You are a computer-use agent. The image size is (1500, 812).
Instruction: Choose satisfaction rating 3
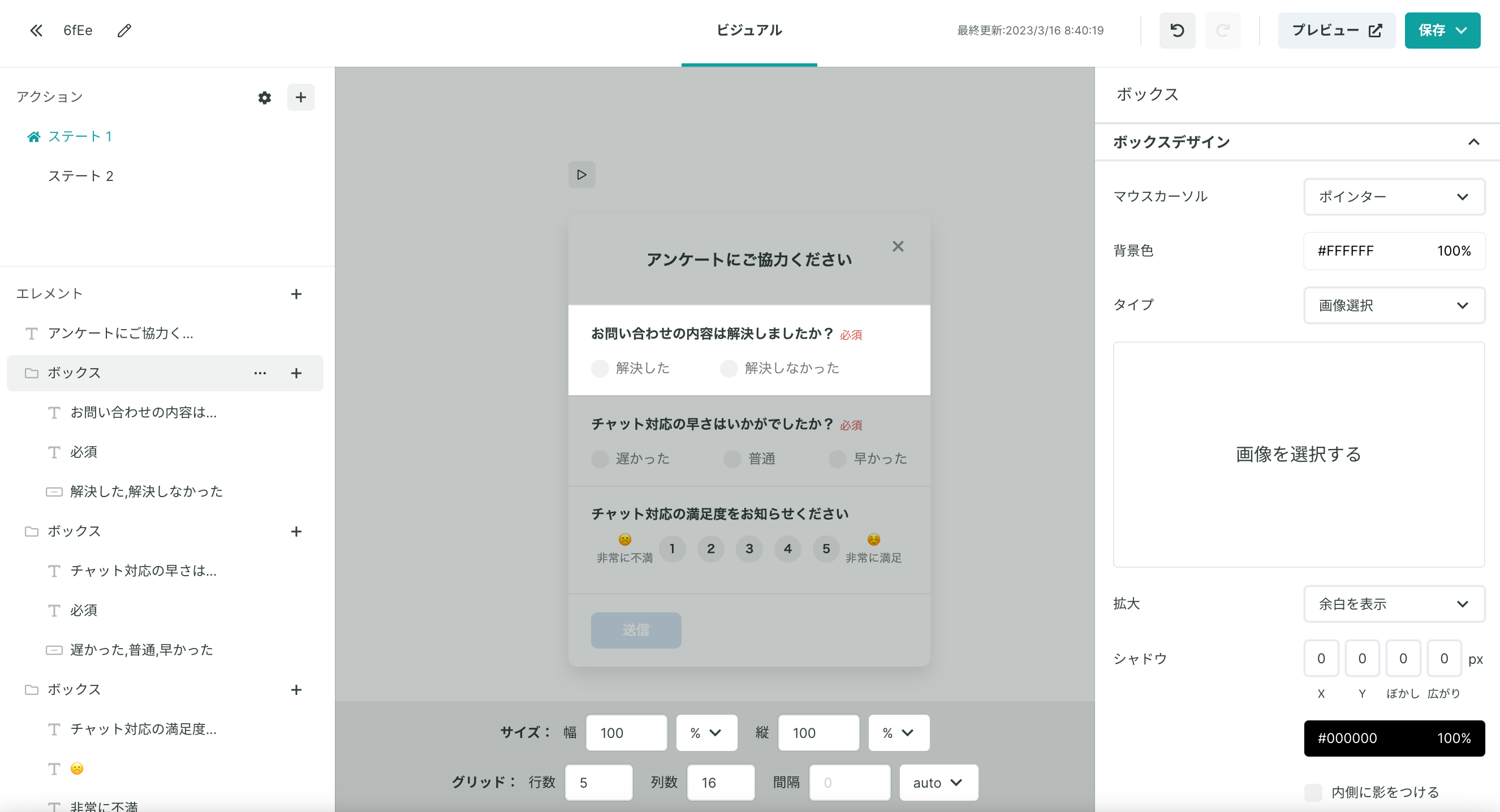coord(749,548)
